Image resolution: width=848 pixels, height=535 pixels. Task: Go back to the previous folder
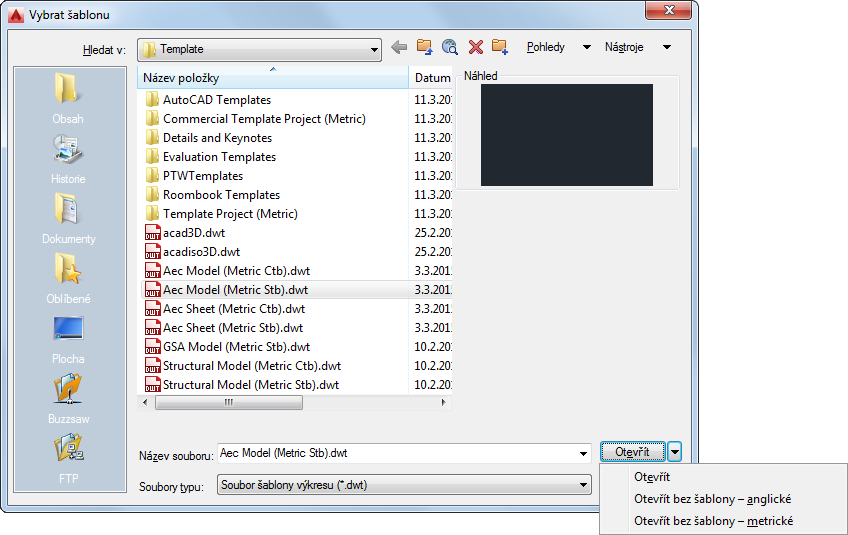(x=399, y=48)
